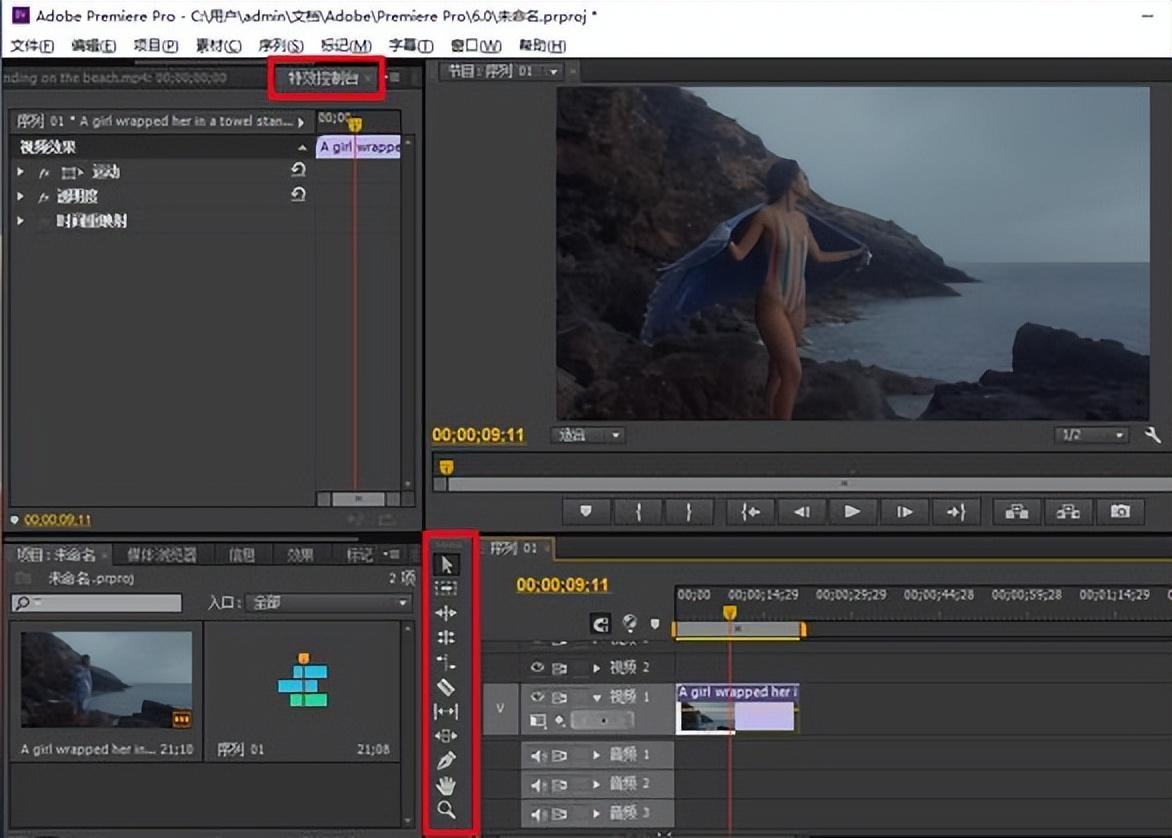
Task: Expand the 运动 (Motion) effect properties
Action: (x=21, y=172)
